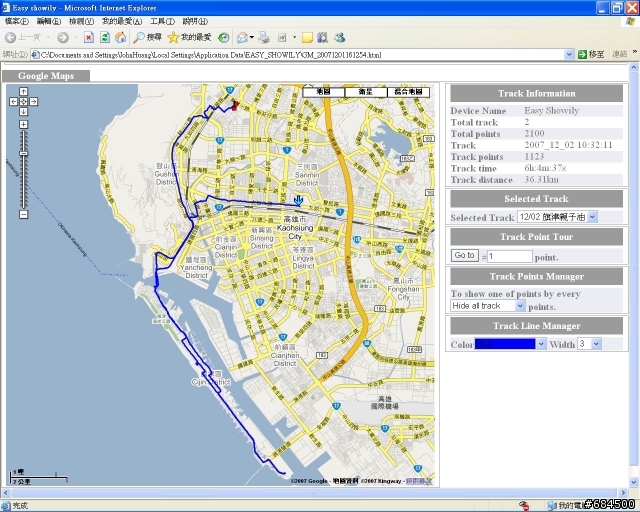Open the Favorites (A) menu
This screenshot has width=640, height=512.
point(122,21)
